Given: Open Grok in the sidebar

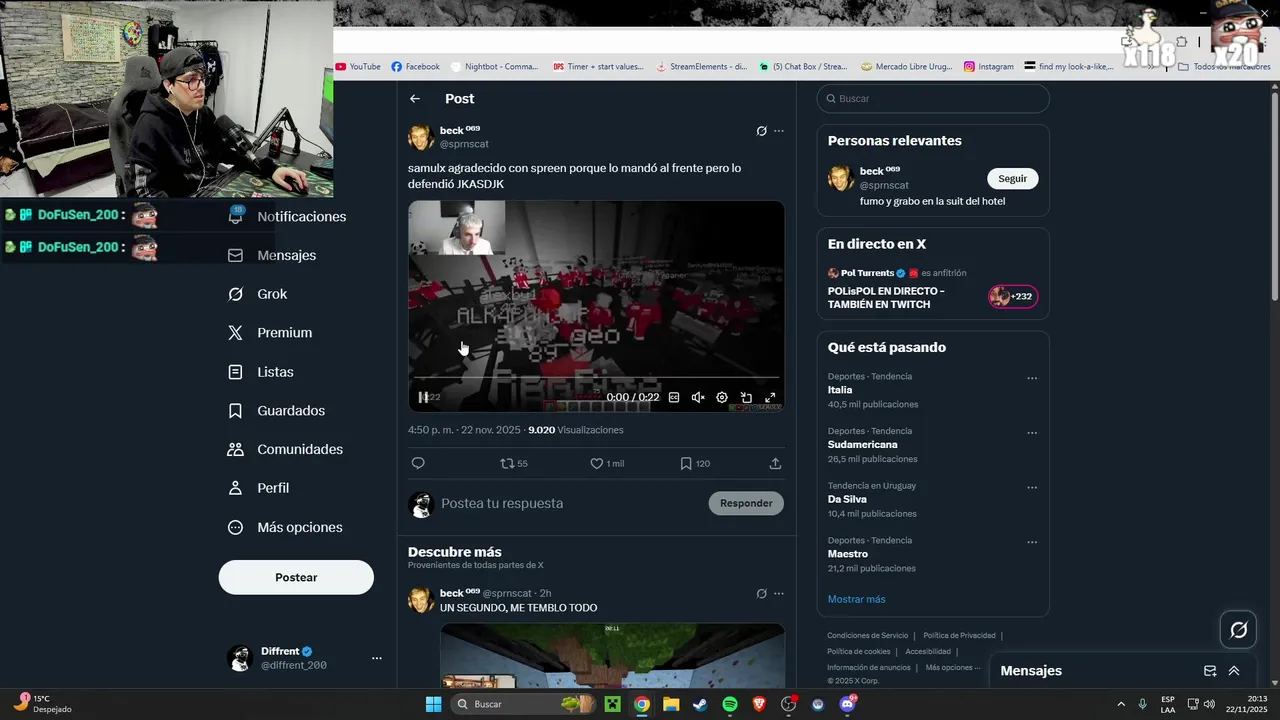Looking at the screenshot, I should pyautogui.click(x=257, y=294).
